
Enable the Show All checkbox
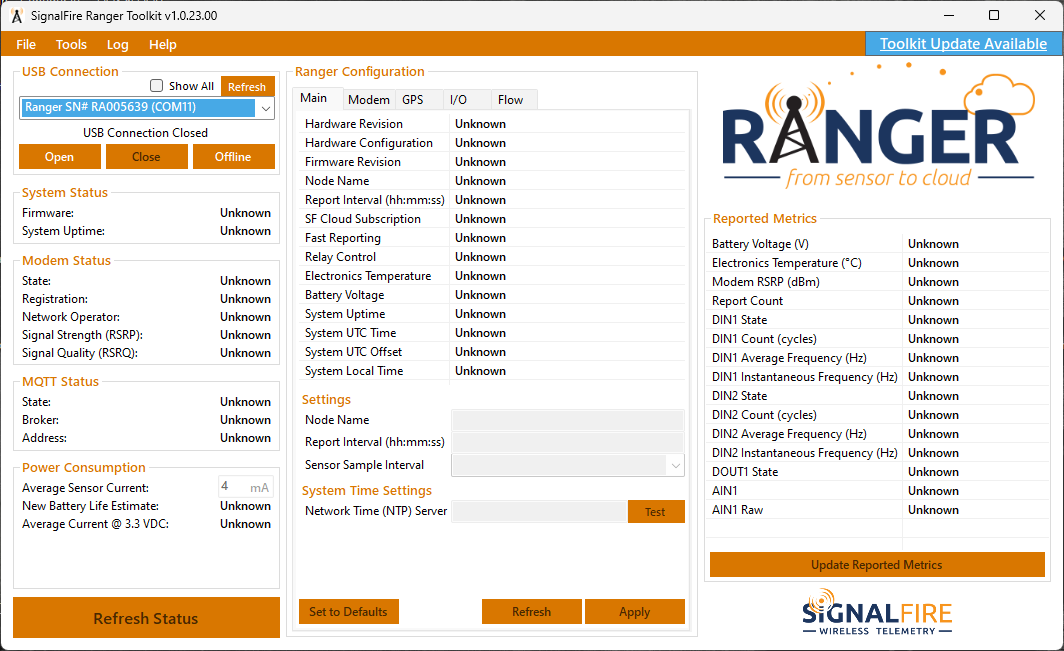(x=157, y=86)
